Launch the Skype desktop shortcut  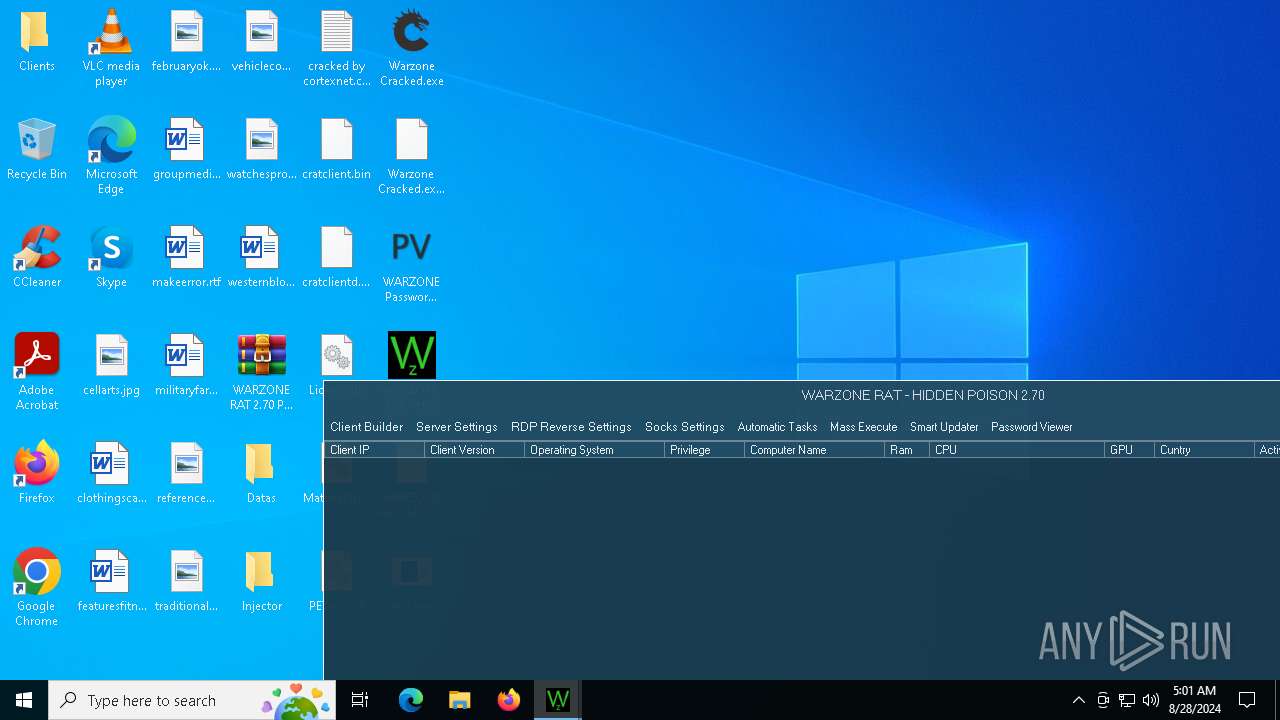111,248
